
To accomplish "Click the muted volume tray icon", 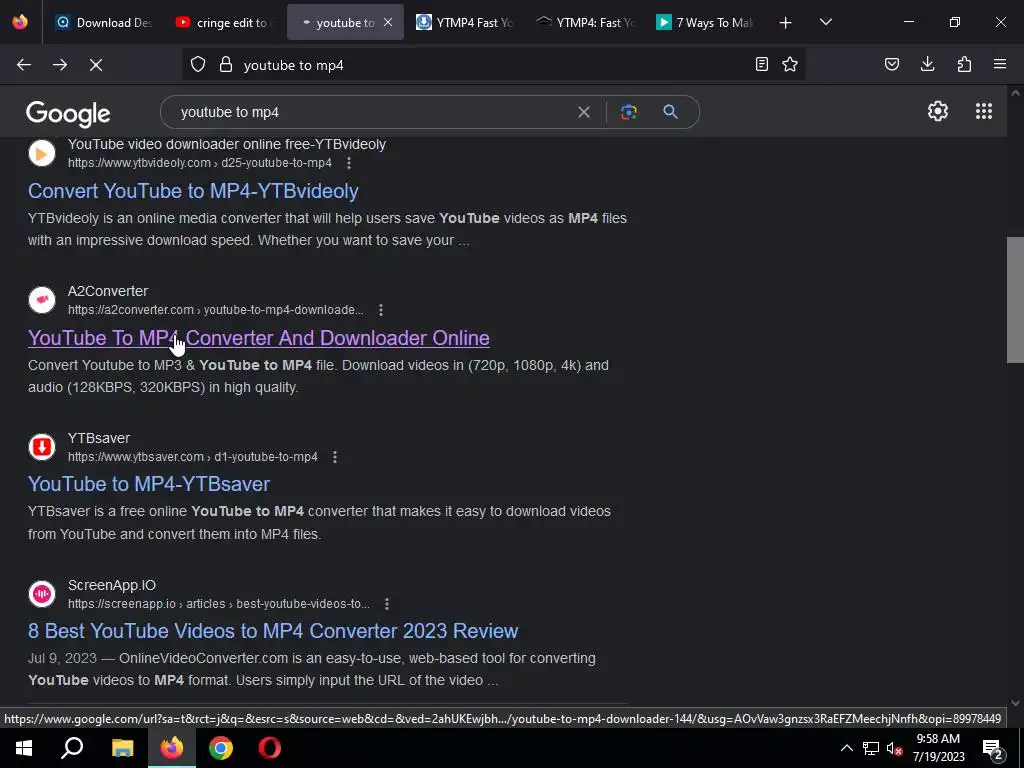I will 894,748.
